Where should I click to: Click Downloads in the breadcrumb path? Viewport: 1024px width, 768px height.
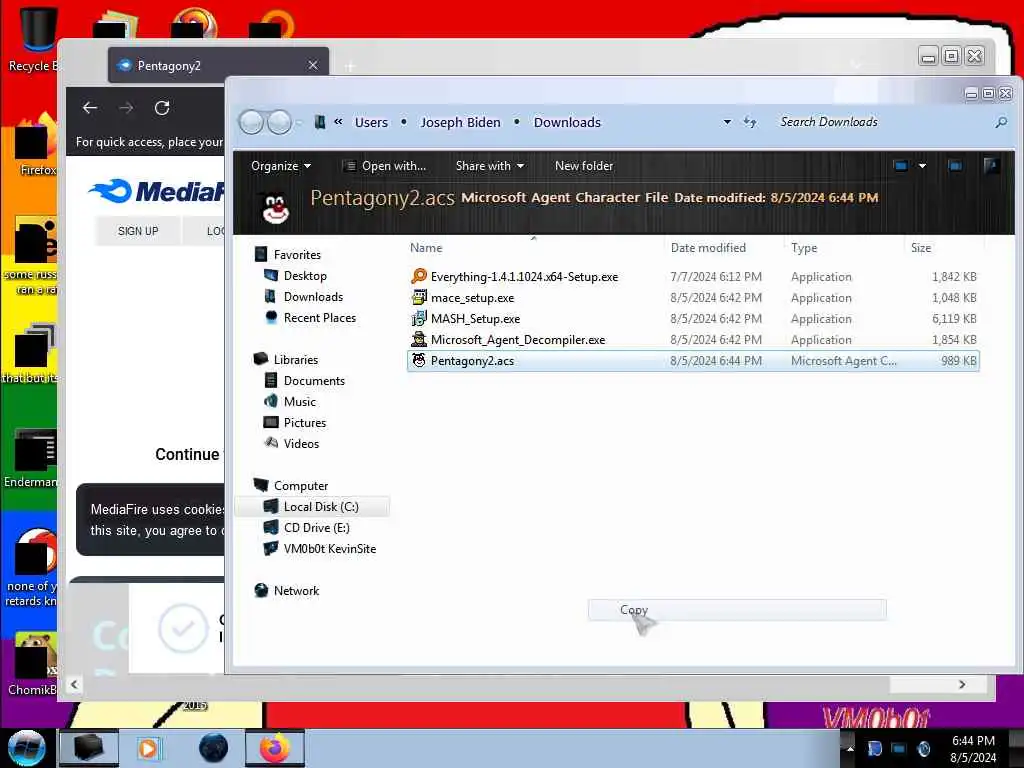(567, 122)
